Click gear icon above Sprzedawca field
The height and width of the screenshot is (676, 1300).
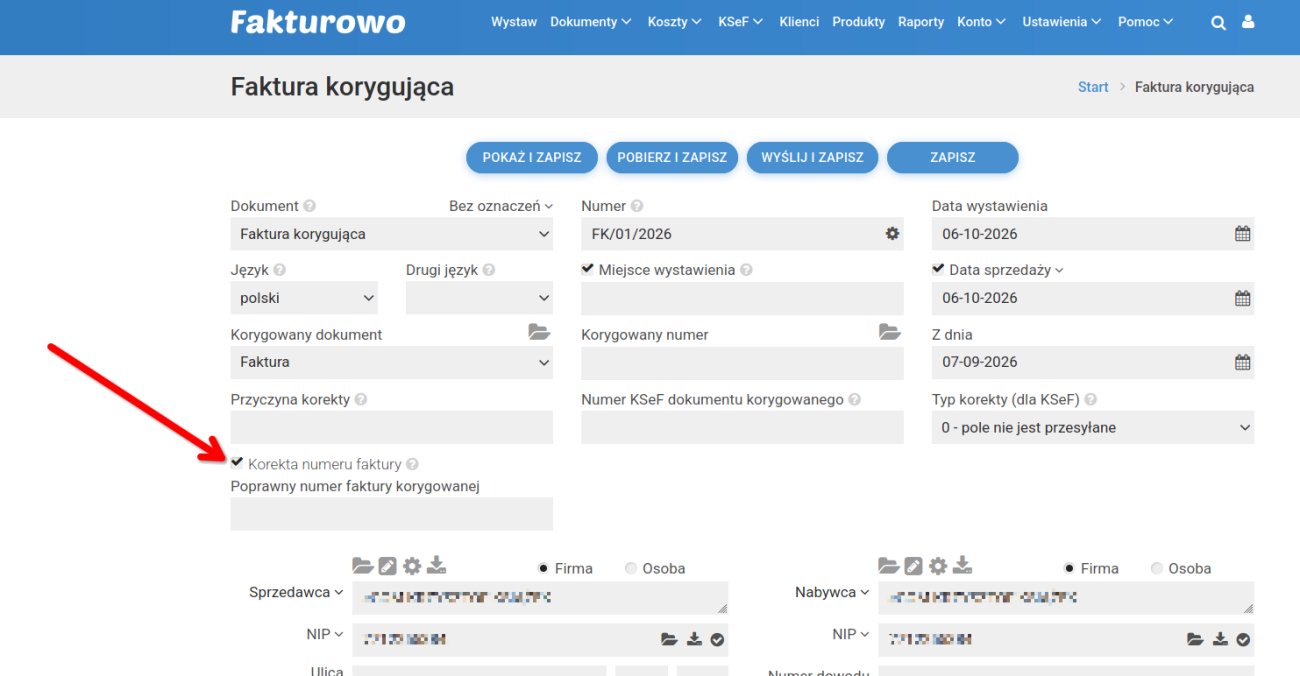pos(412,566)
